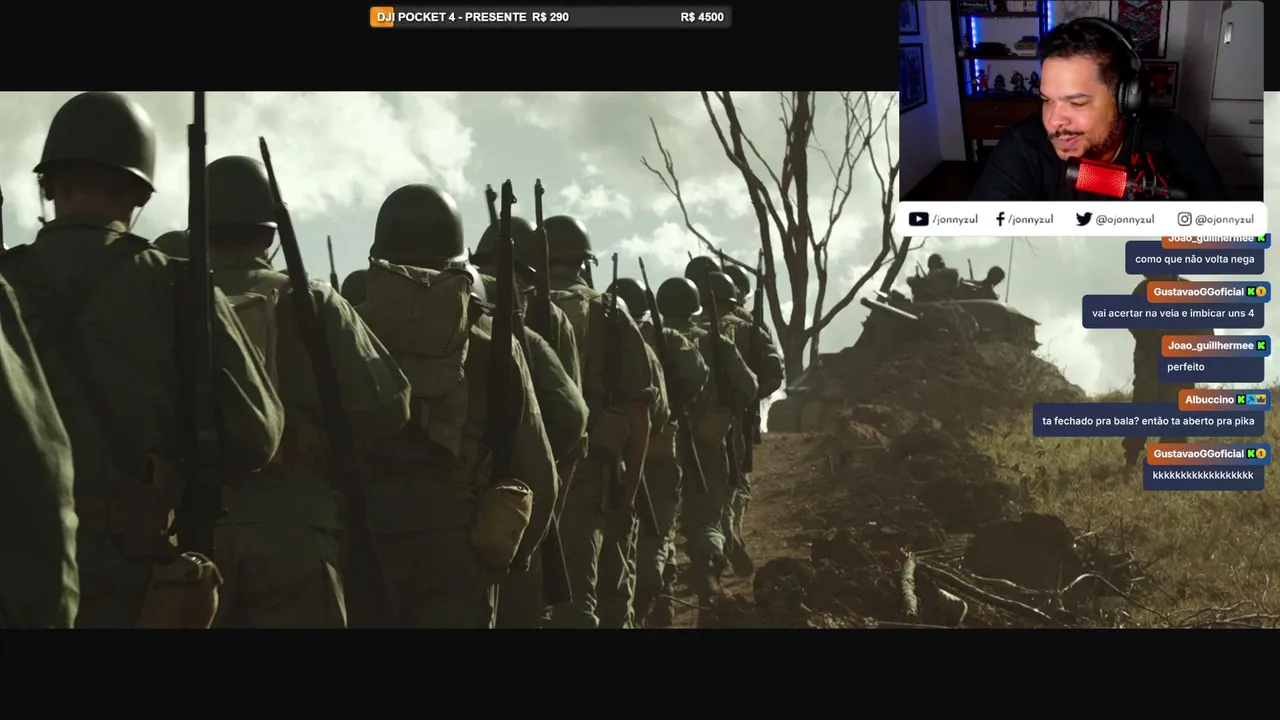This screenshot has height=720, width=1280.
Task: Click the Kick badge beside Joao_guillhermee's 'perfeito' message
Action: click(1261, 346)
